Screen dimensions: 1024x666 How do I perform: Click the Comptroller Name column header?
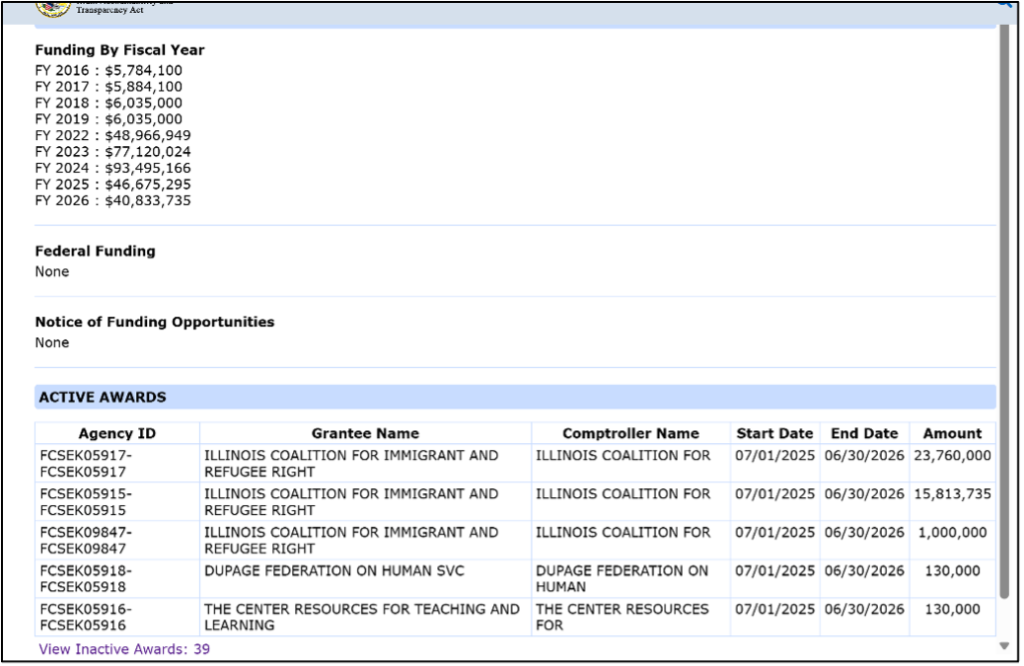[630, 434]
